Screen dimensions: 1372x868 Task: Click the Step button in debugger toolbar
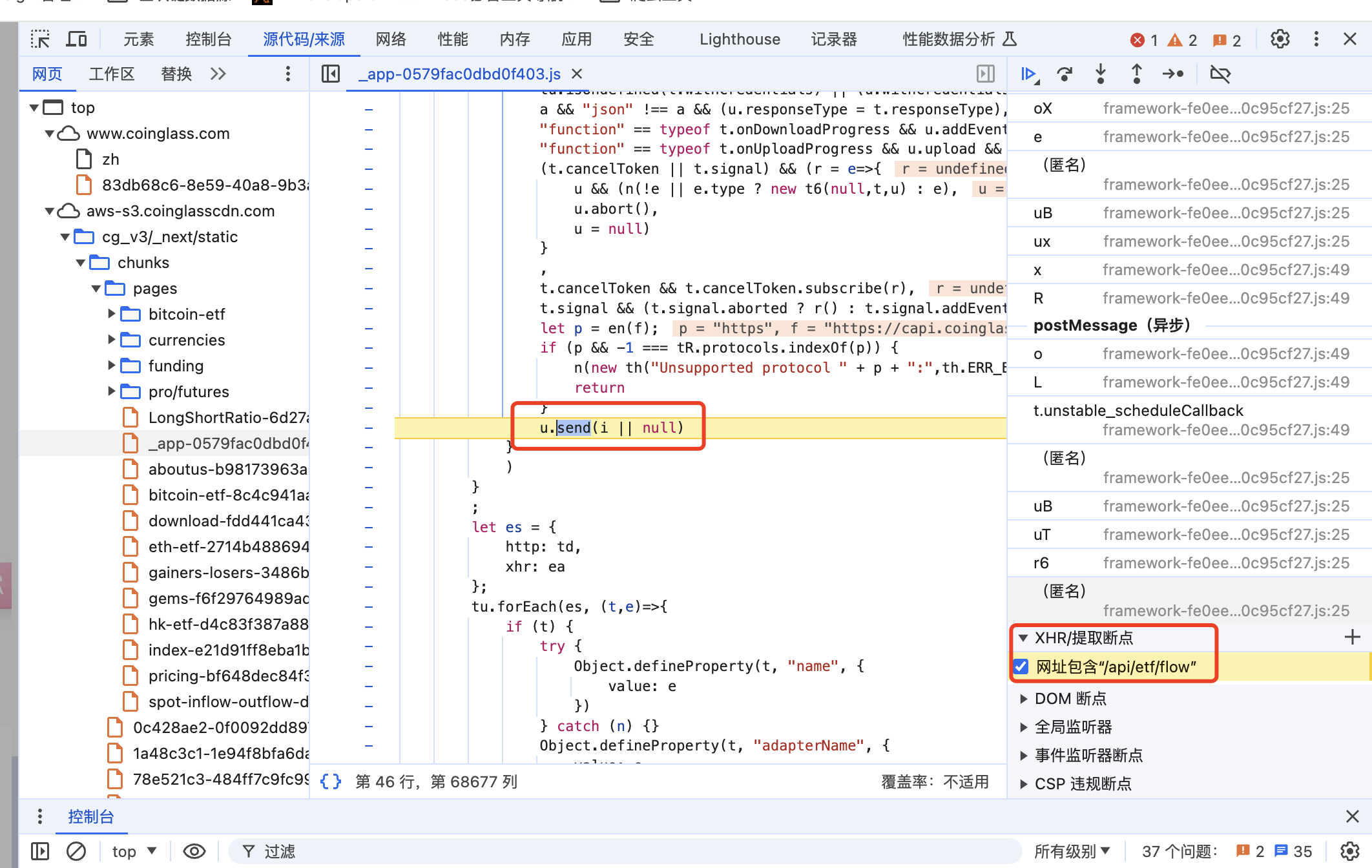click(1173, 74)
